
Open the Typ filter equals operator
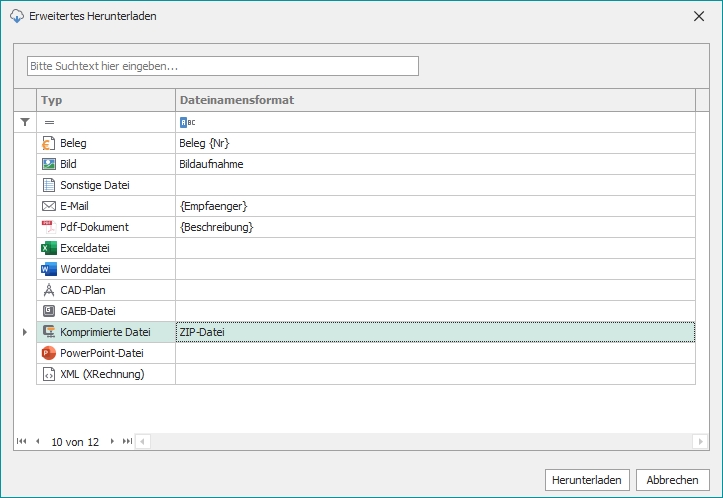[x=49, y=122]
